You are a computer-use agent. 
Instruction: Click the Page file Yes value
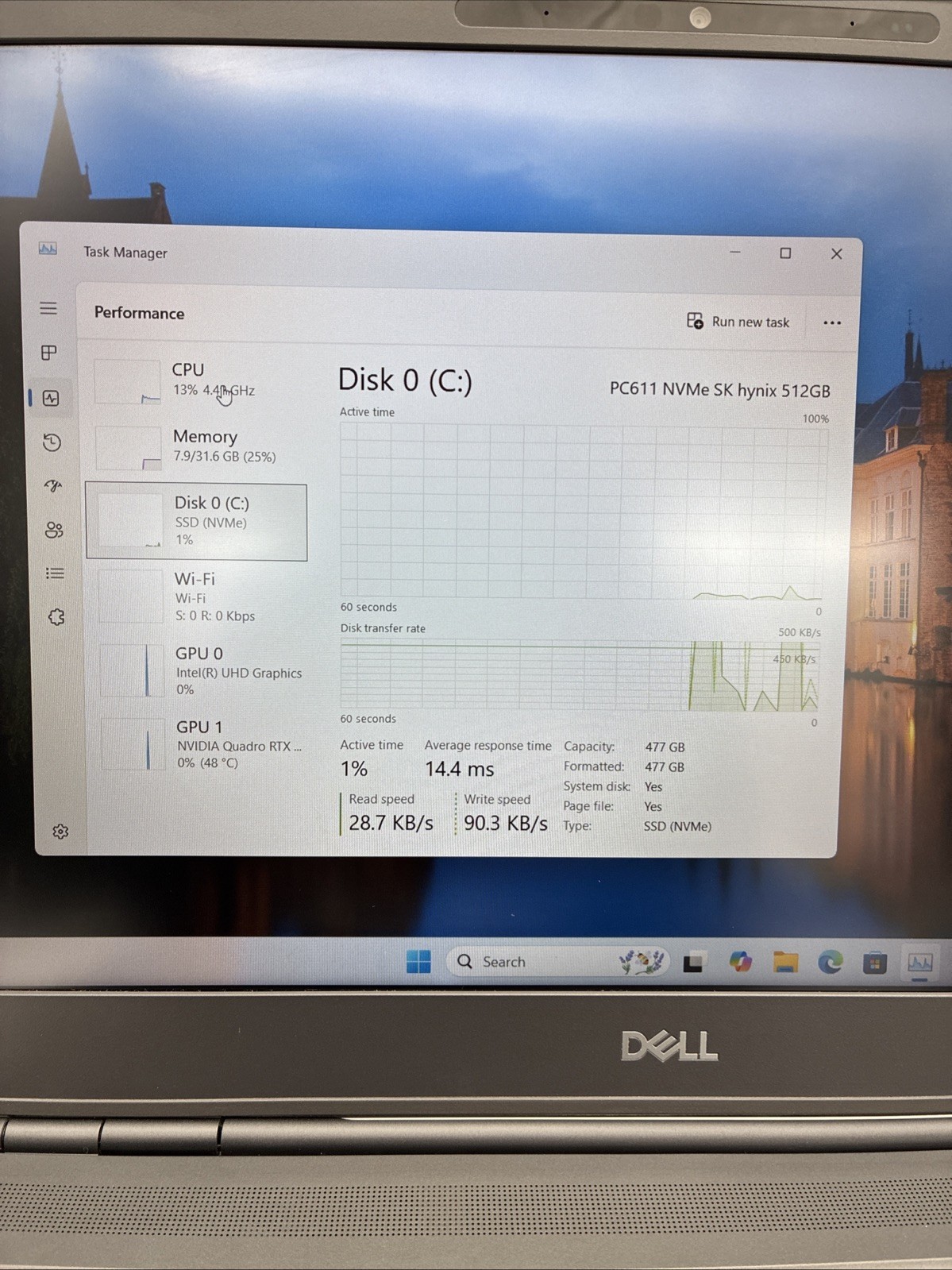[653, 807]
